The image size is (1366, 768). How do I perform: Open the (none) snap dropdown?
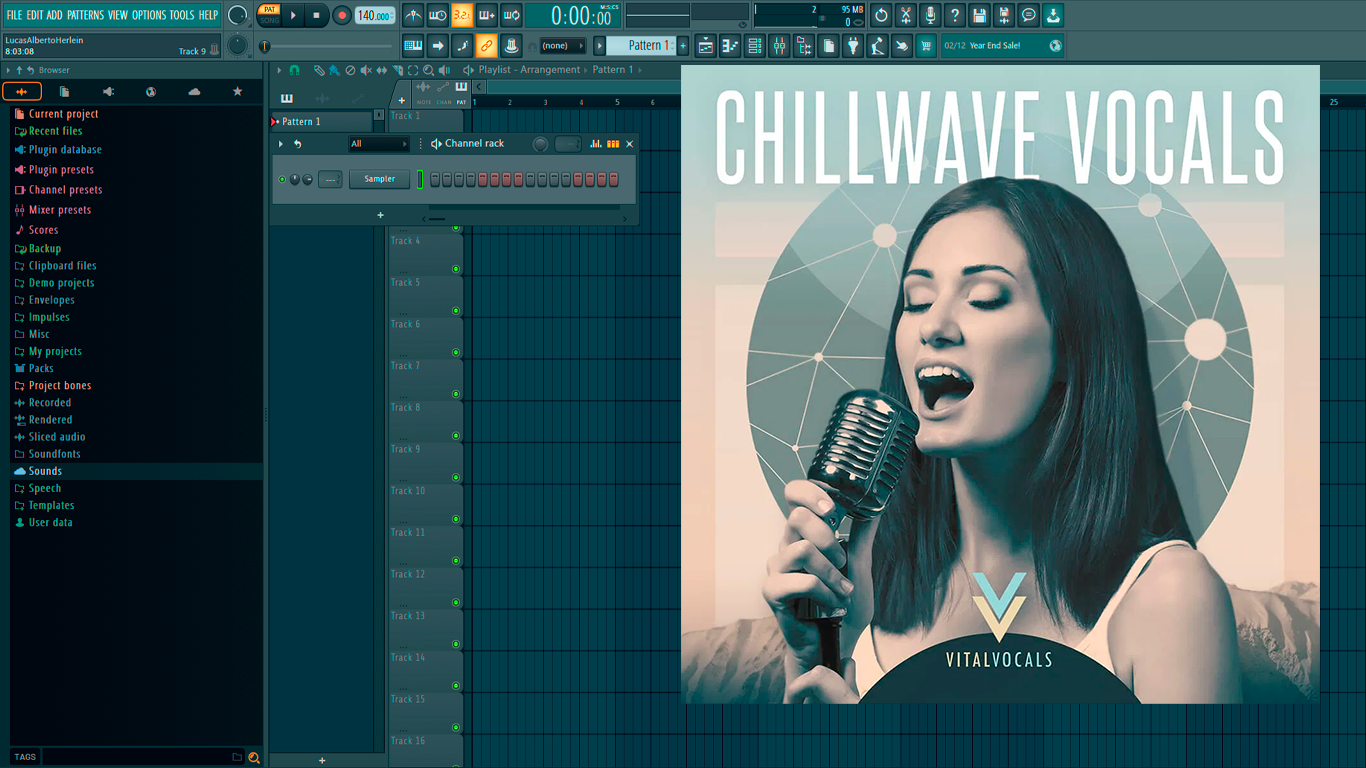pos(562,46)
